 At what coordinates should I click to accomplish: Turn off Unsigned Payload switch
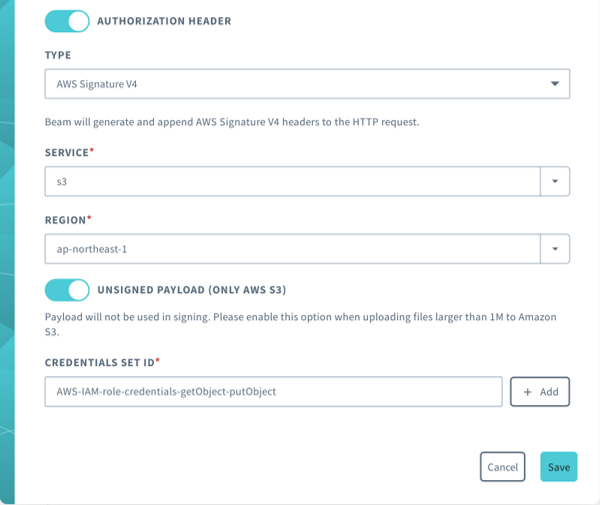67,290
